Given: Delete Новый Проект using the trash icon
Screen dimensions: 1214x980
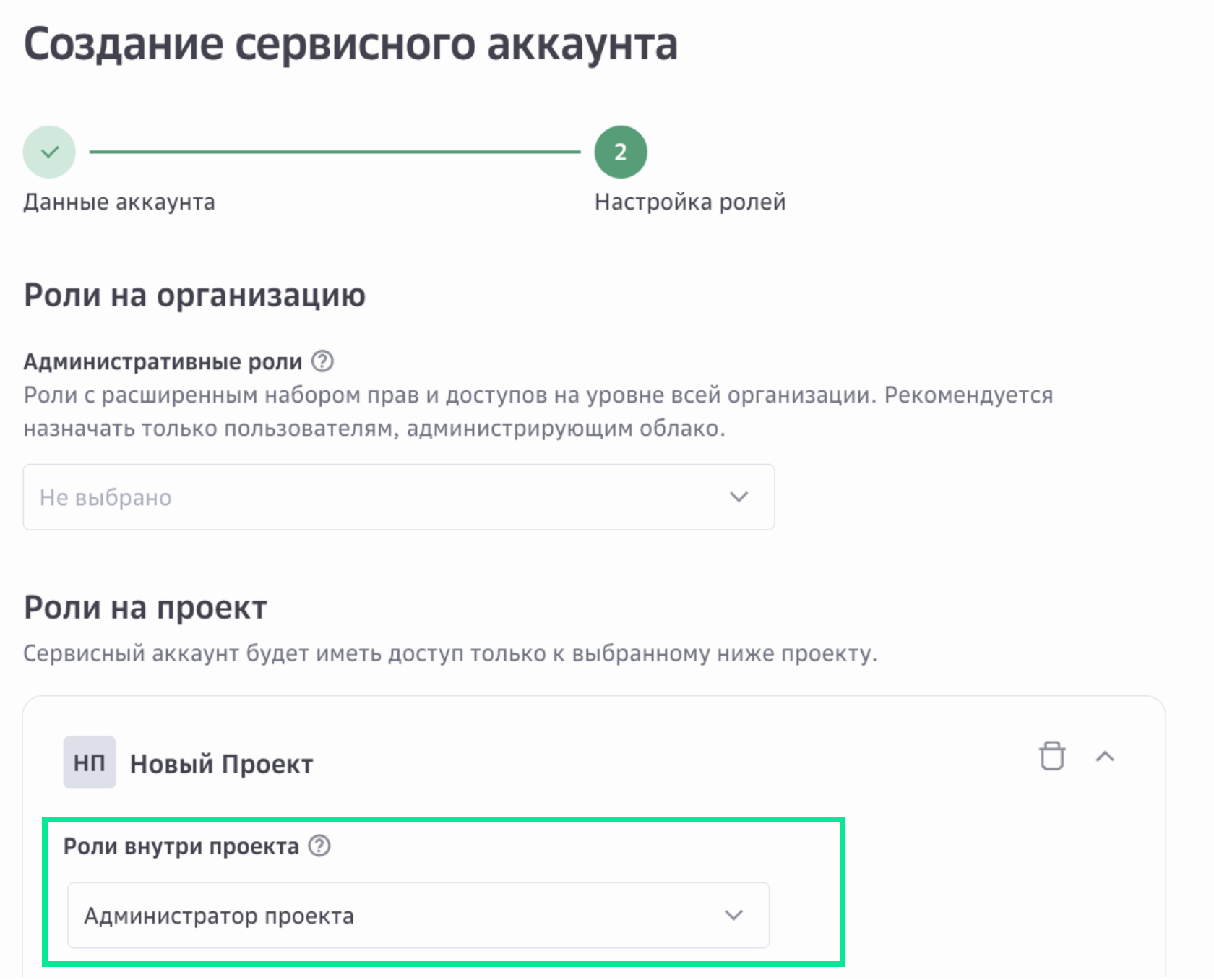Looking at the screenshot, I should 1053,757.
